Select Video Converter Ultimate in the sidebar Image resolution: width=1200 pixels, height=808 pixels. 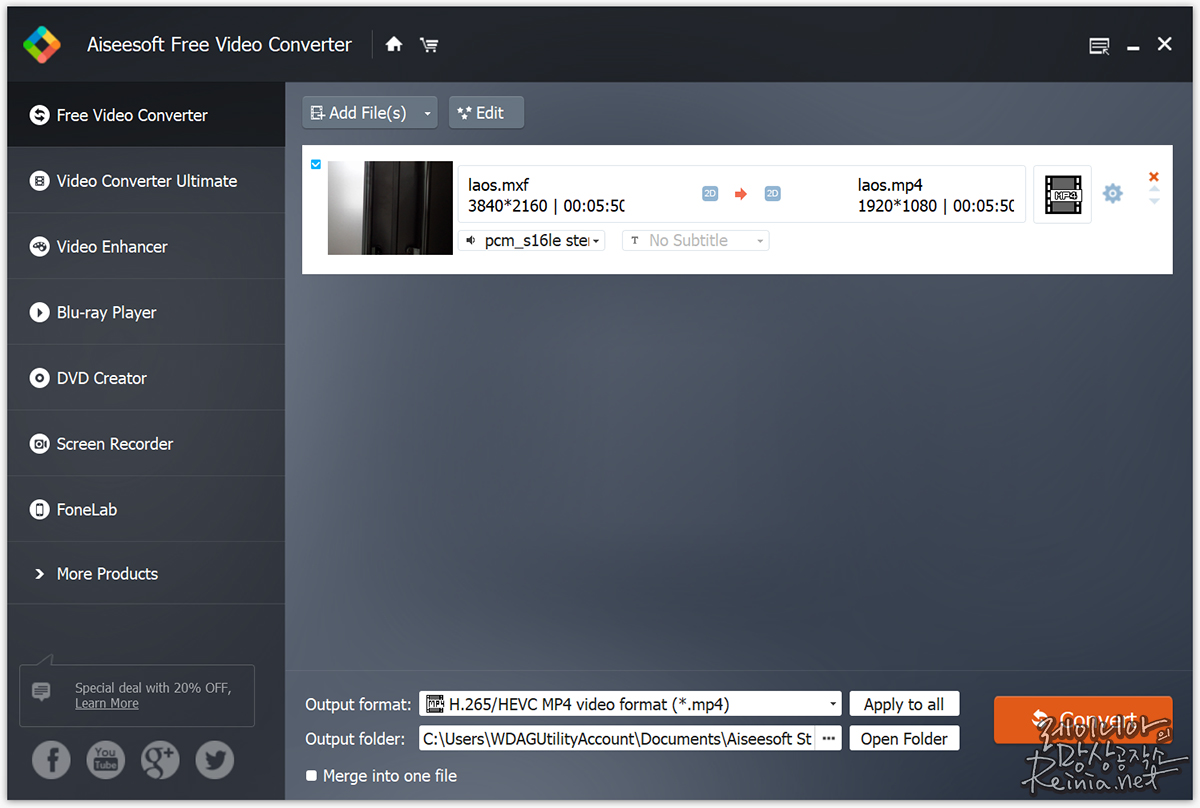point(146,181)
